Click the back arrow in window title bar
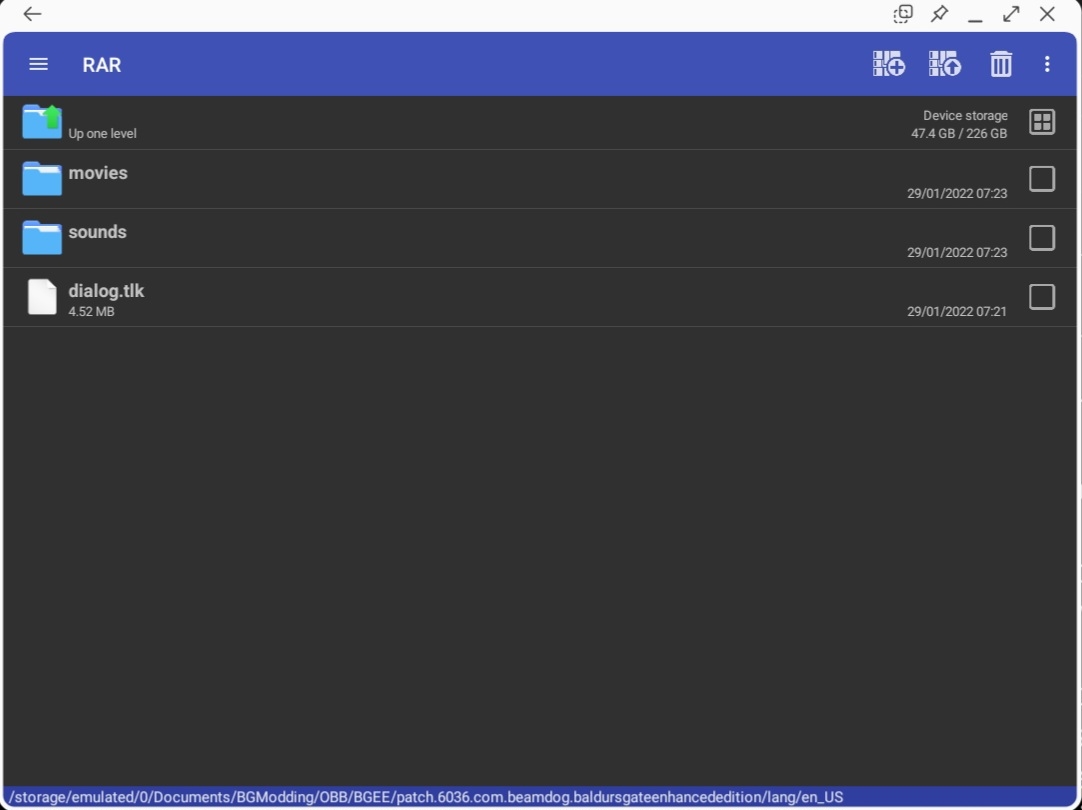Viewport: 1082px width, 810px height. (x=32, y=14)
